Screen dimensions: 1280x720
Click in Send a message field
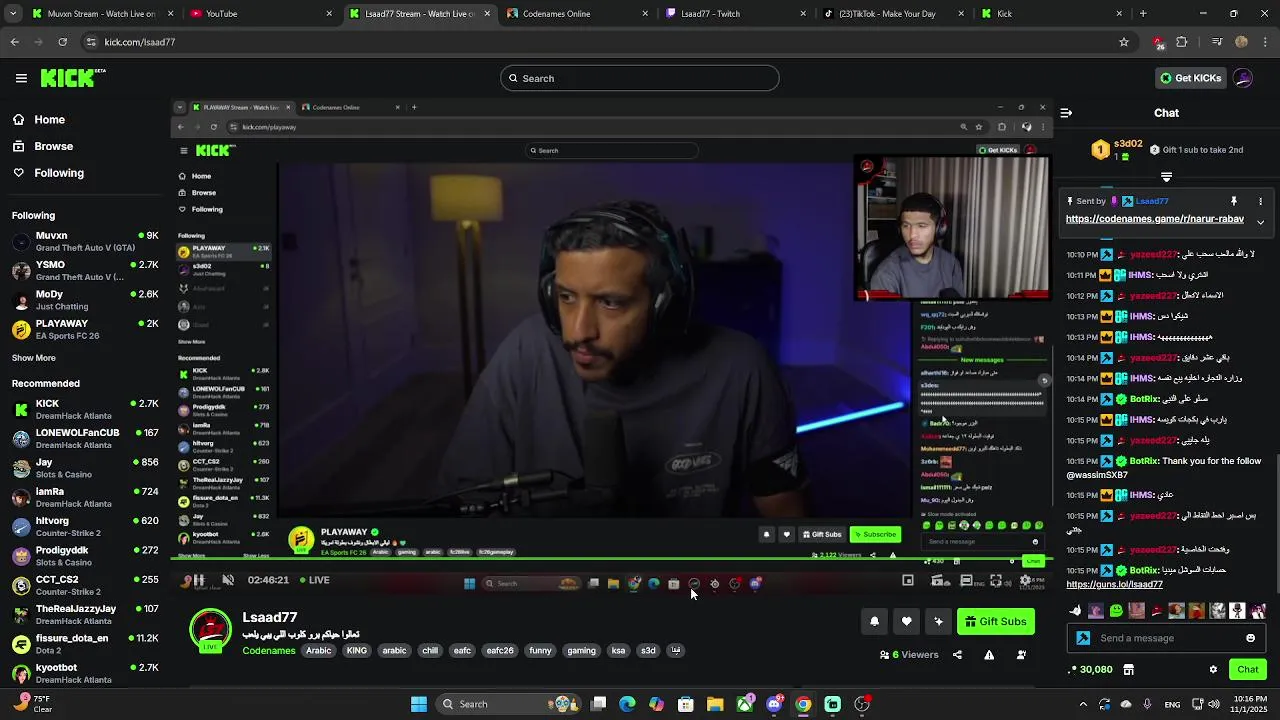pos(1165,638)
